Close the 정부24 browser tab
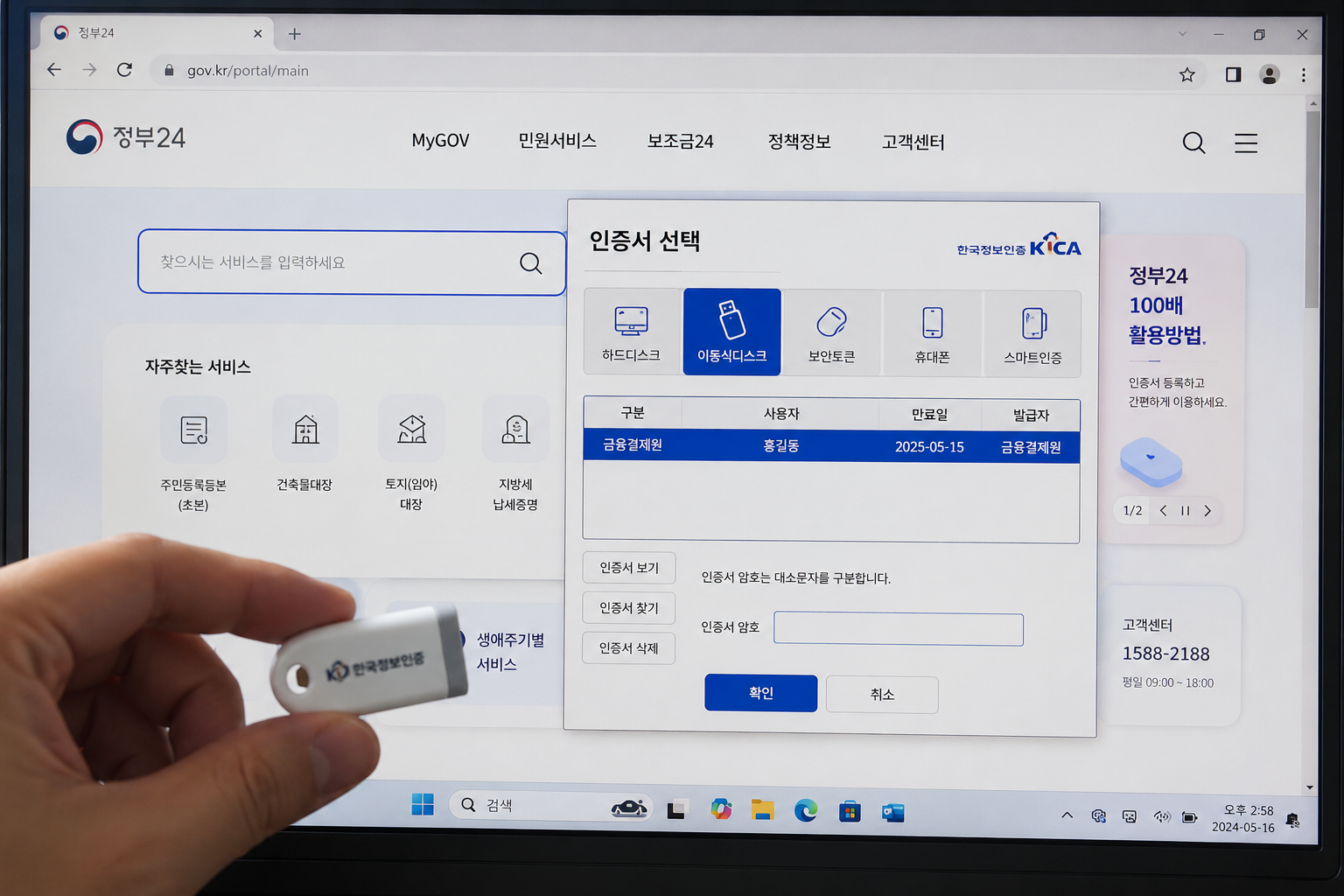Screen dimensions: 1344x896 (x=257, y=34)
